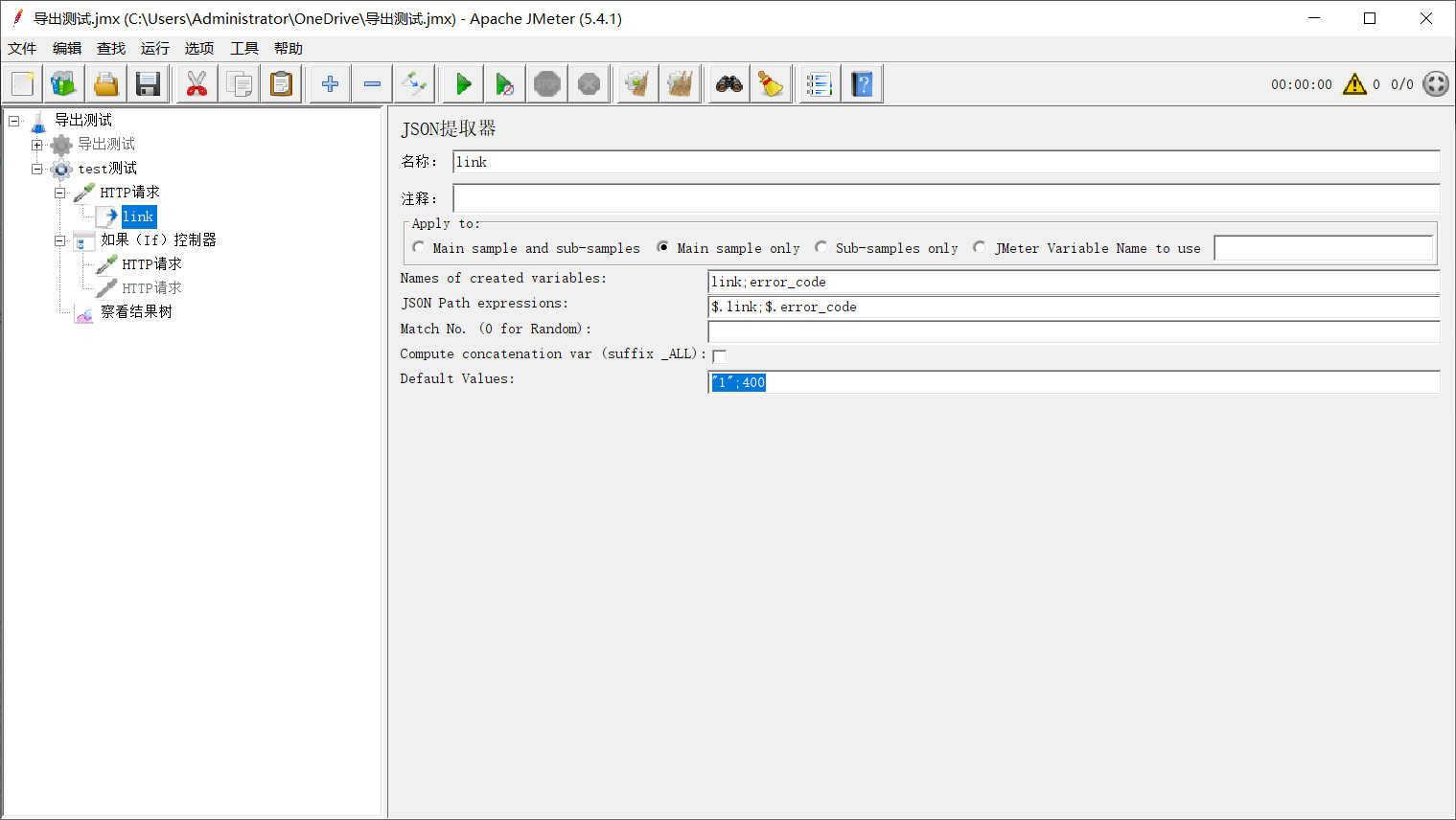This screenshot has width=1456, height=820.
Task: Click the Reset Search broom icon
Action: (x=771, y=84)
